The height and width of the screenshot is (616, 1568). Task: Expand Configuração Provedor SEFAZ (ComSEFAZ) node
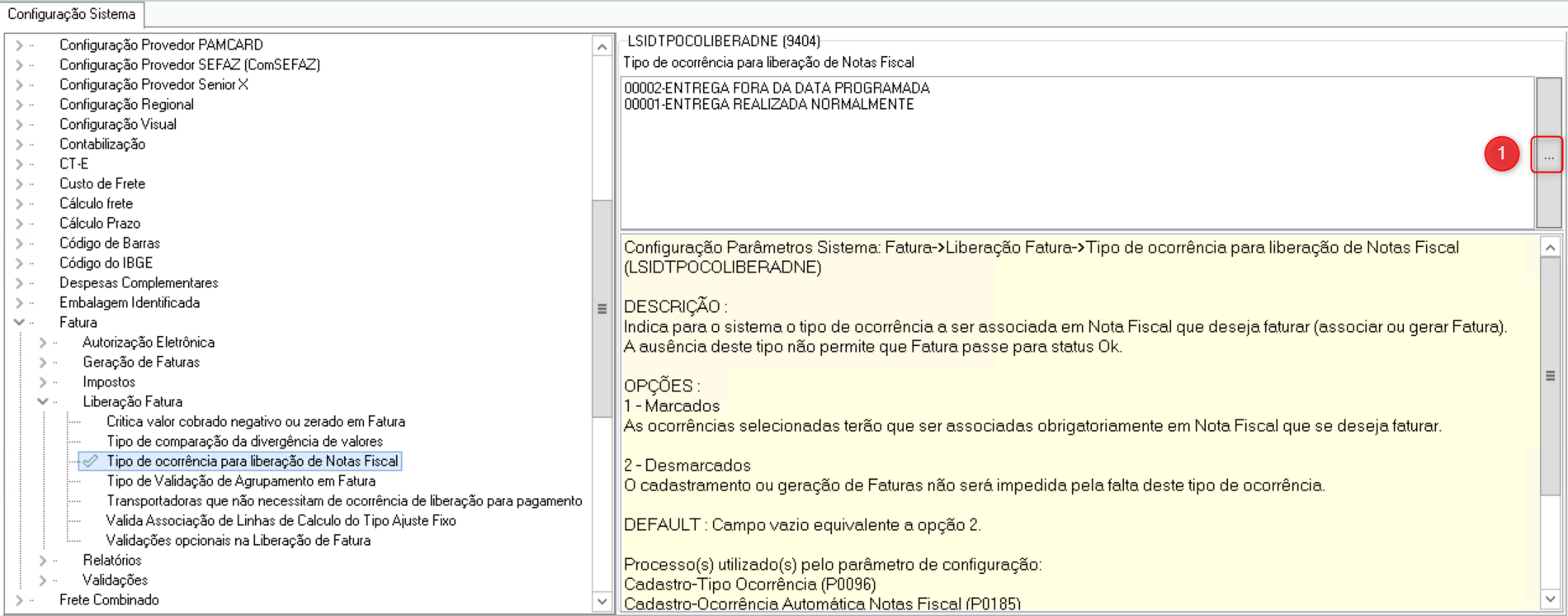click(19, 64)
